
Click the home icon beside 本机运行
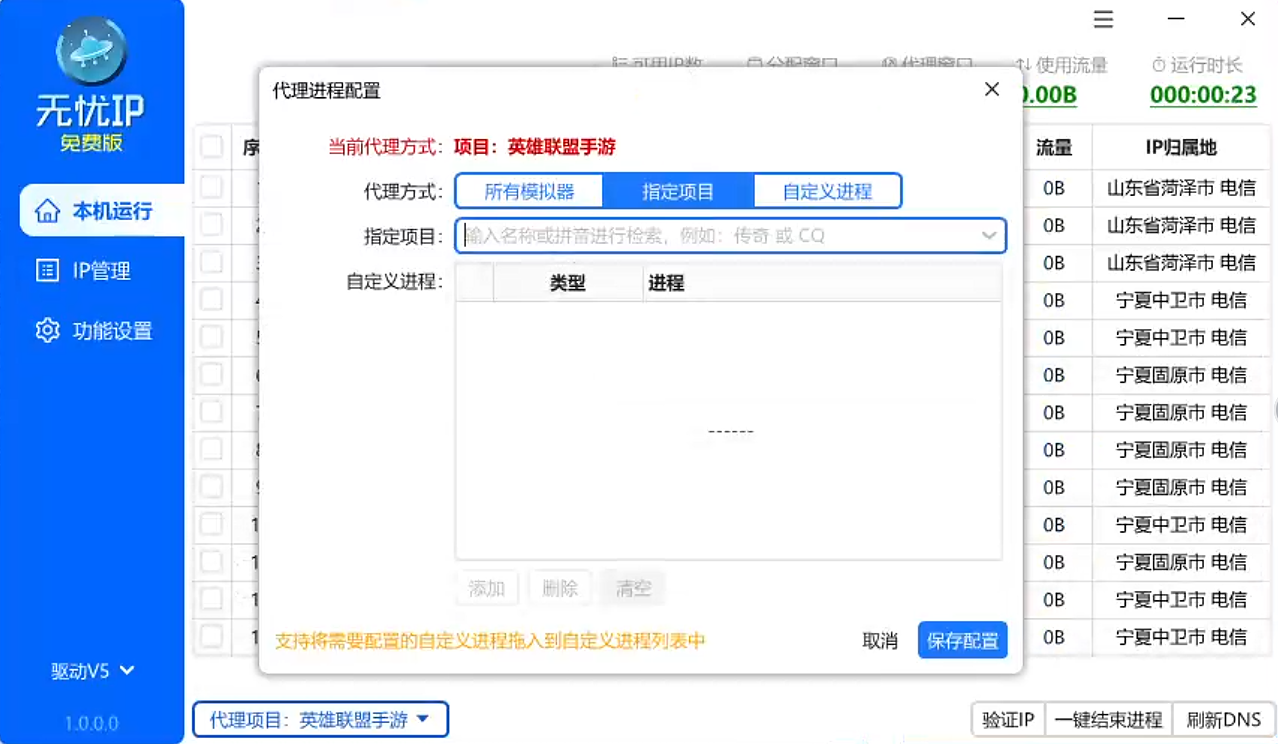click(x=47, y=211)
